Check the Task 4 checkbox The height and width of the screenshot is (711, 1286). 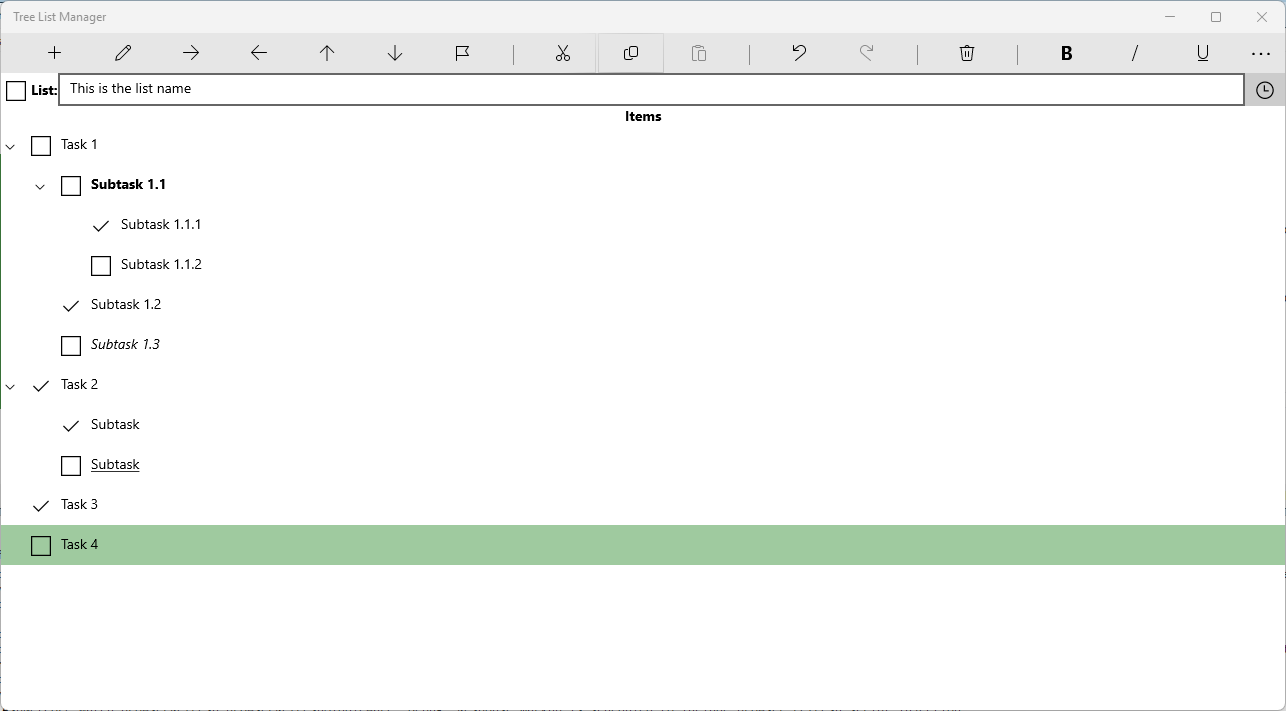[40, 545]
